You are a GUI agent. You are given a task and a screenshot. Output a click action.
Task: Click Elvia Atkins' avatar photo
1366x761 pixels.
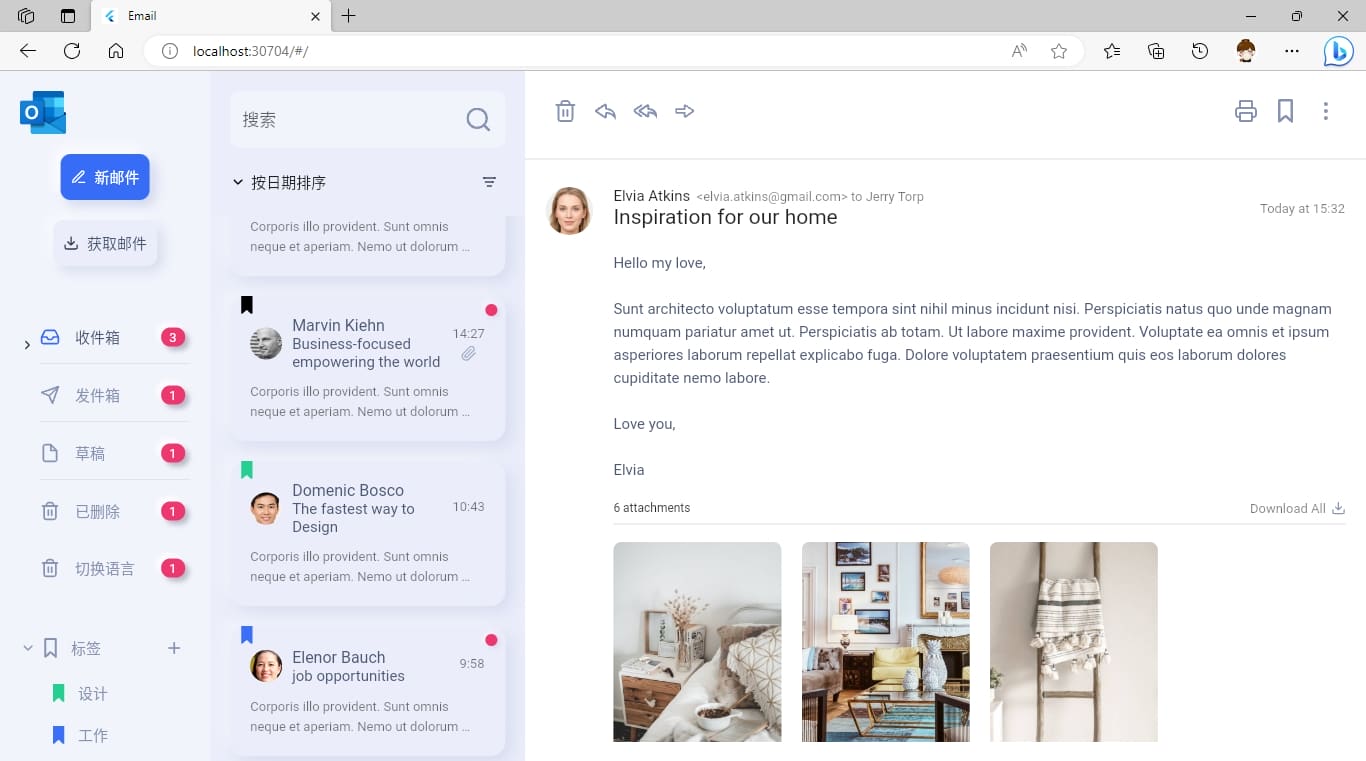(x=569, y=210)
